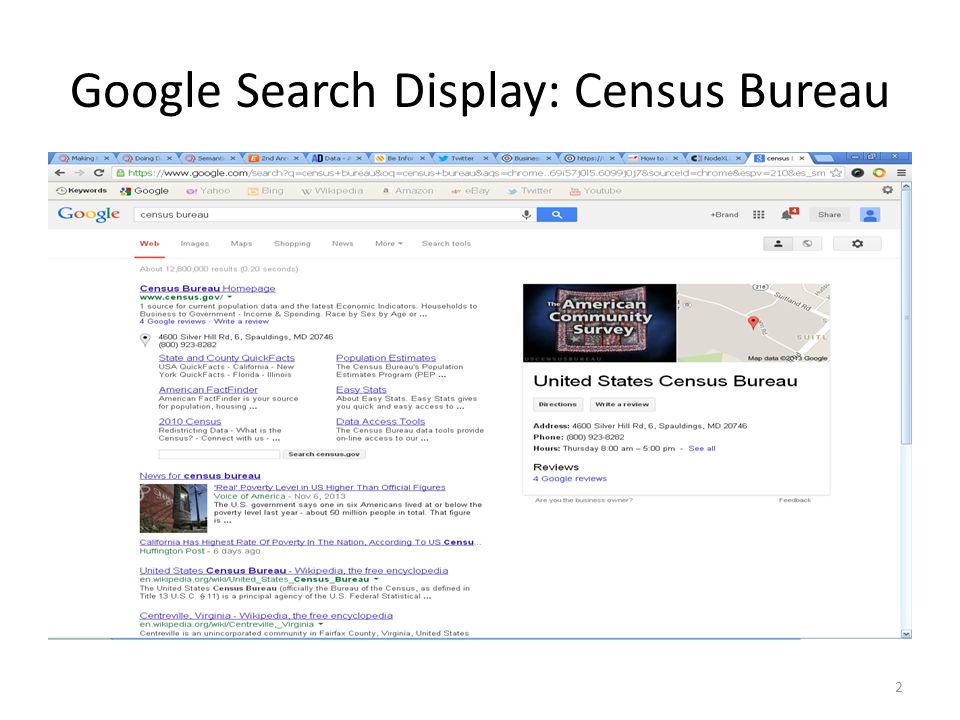Viewport: 960px width, 720px height.
Task: Open the map thumbnail in knowledge panel
Action: point(754,323)
